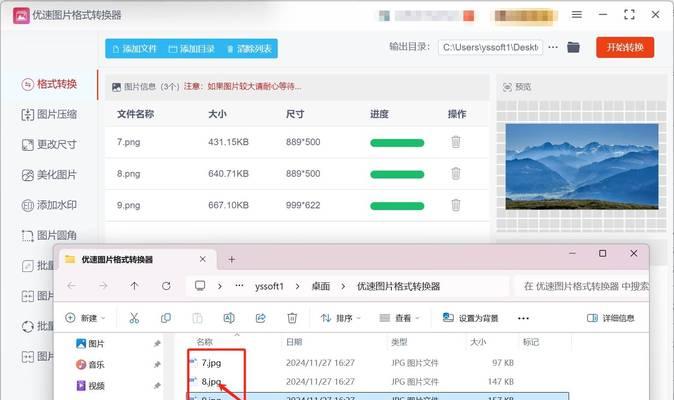Click the 清除列表 clear list button
This screenshot has width=674, height=400.
249,49
